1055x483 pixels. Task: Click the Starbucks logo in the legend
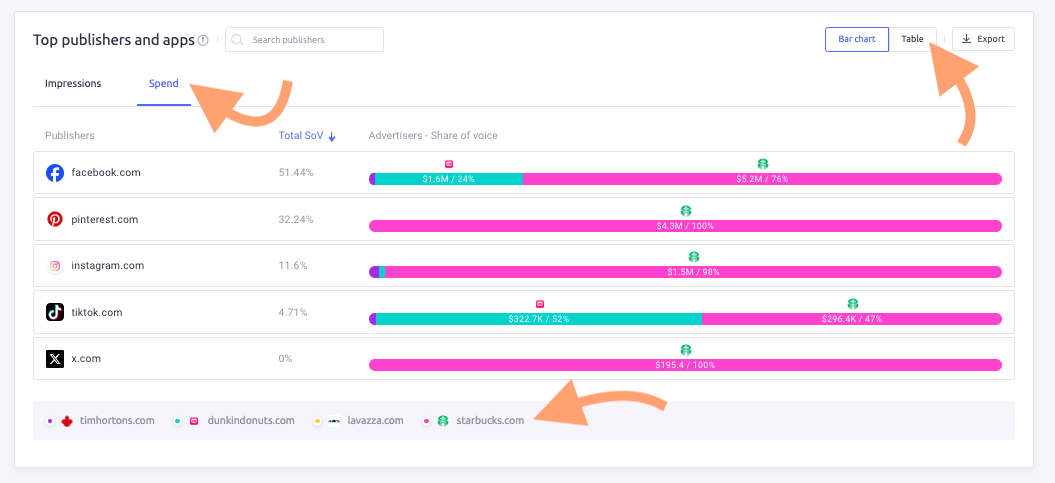tap(443, 421)
